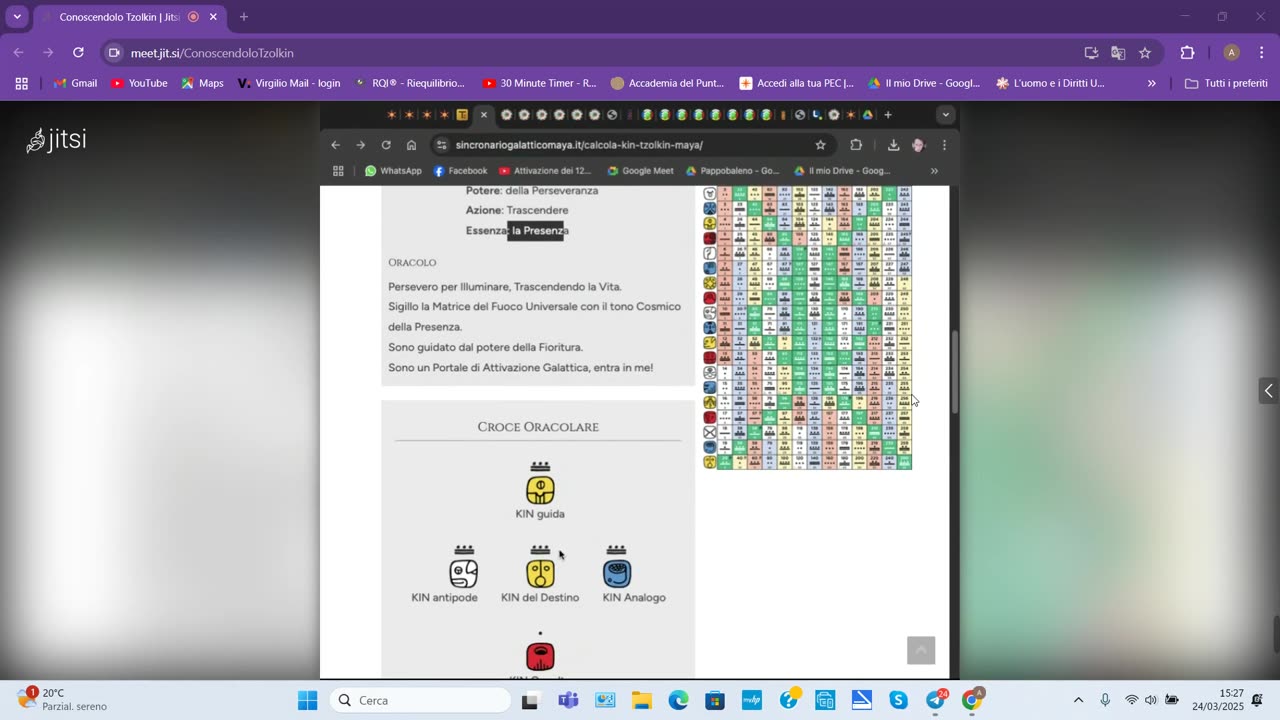
Task: Open the YouTube bookmark
Action: 139,83
